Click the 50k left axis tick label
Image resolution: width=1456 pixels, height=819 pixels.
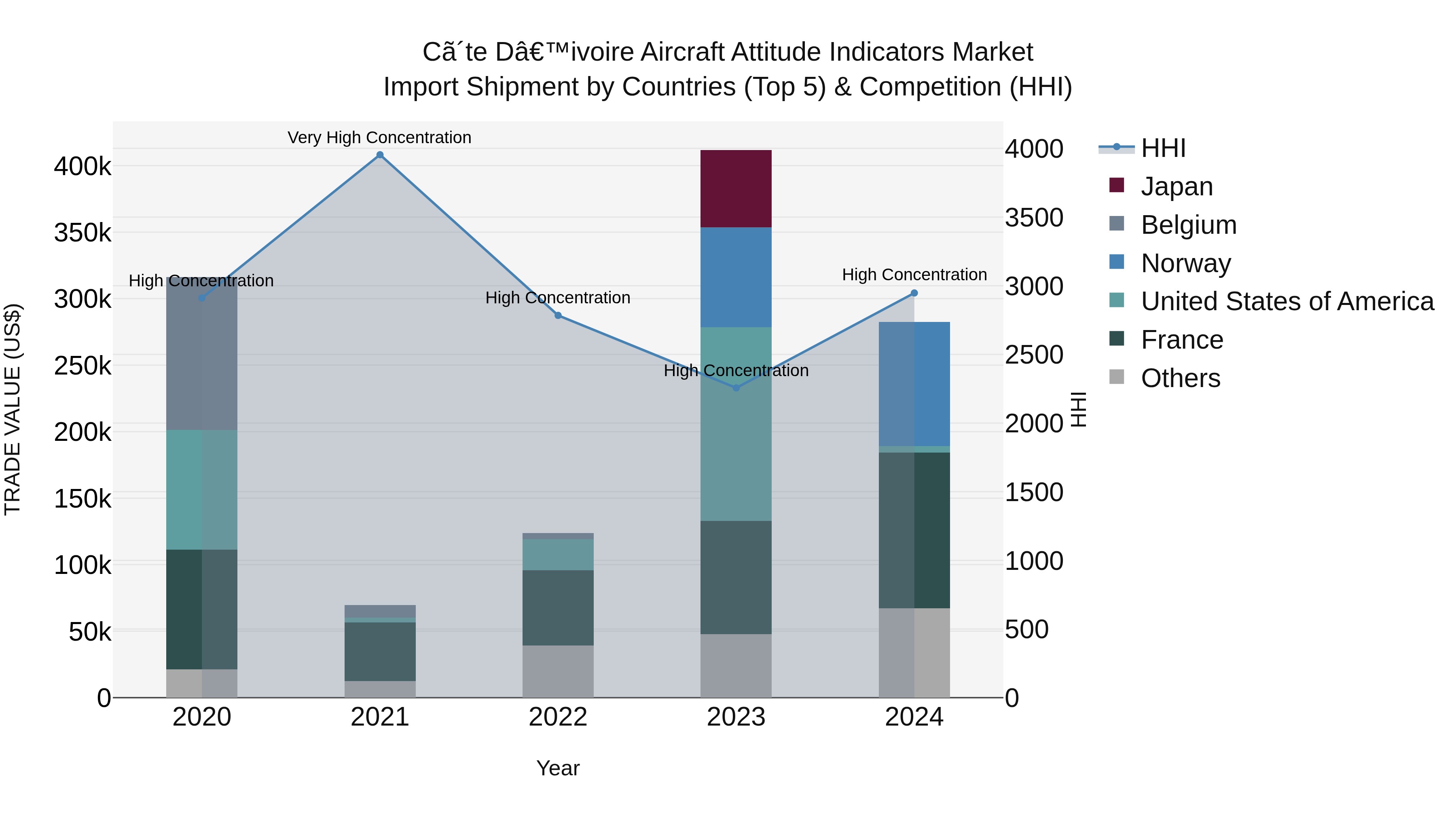click(90, 632)
